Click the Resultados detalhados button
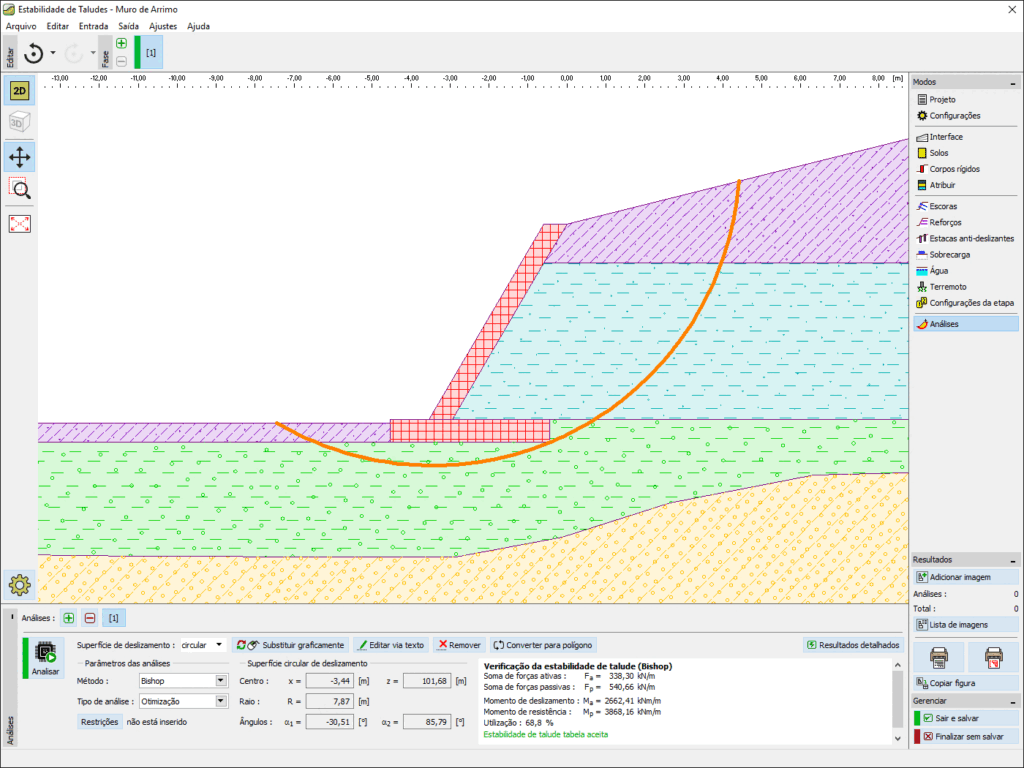The image size is (1024, 768). pyautogui.click(x=852, y=645)
